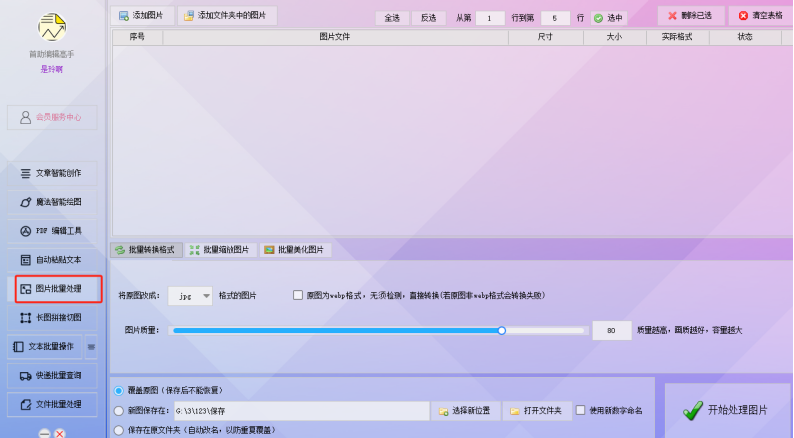Click the username link under the logo

52,69
